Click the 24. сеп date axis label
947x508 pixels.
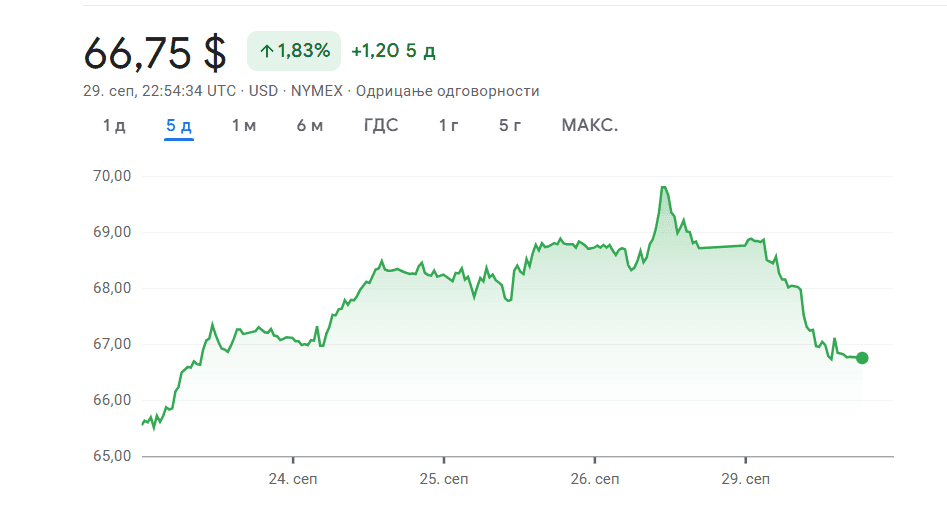point(293,480)
